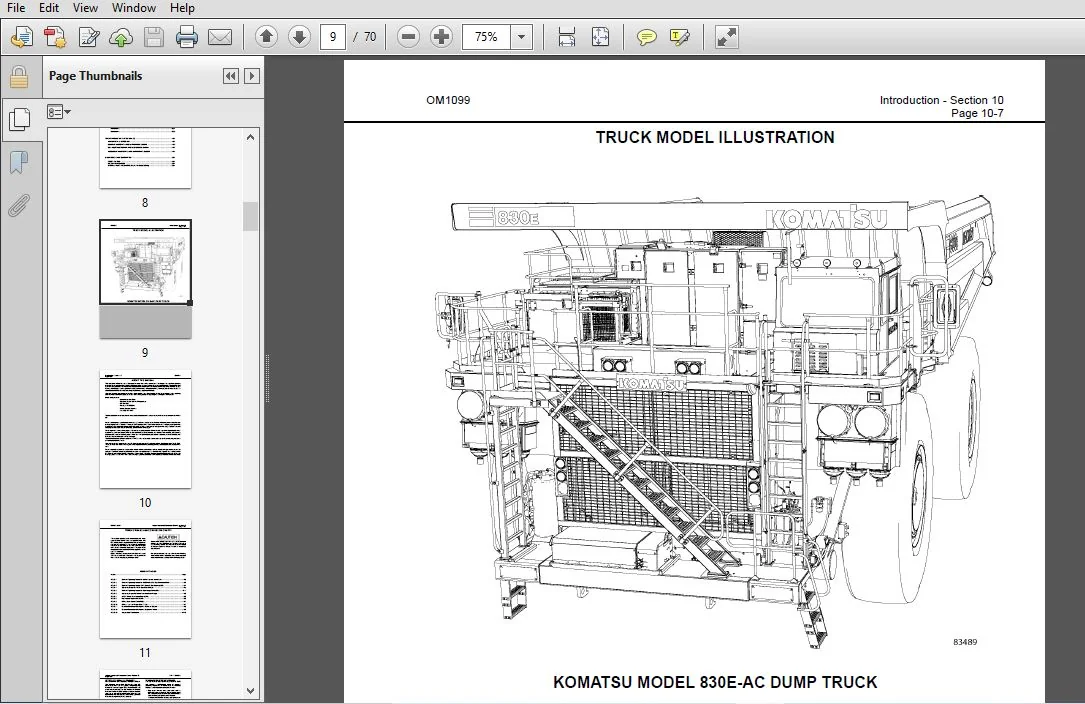Screen dimensions: 1085x704
Task: Click the Fit One Full Page icon
Action: pos(601,37)
